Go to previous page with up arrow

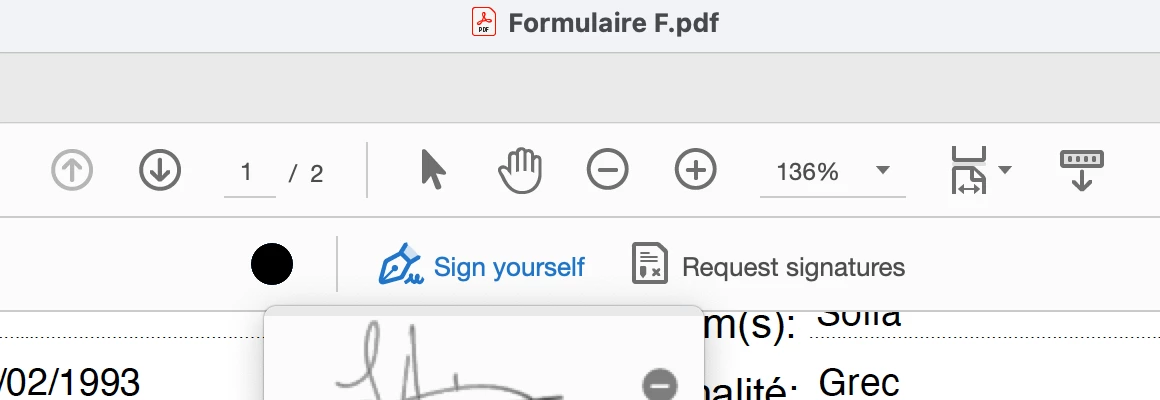point(72,170)
